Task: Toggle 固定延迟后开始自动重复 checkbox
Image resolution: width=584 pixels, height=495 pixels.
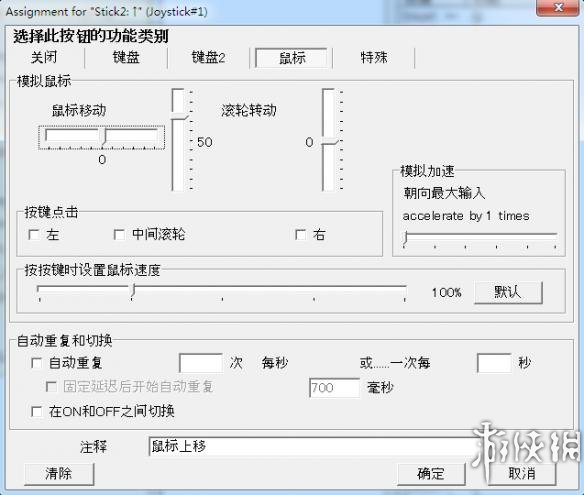Action: pyautogui.click(x=51, y=387)
